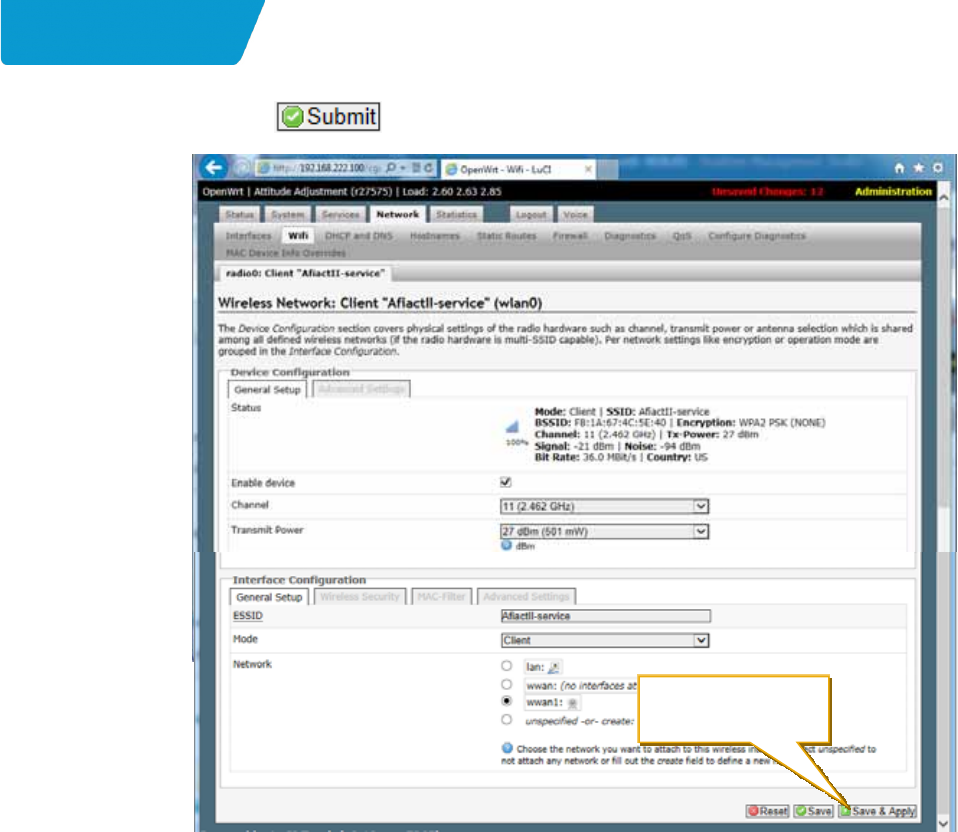The image size is (958, 832).
Task: Go to the Firewall submenu
Action: [x=570, y=236]
